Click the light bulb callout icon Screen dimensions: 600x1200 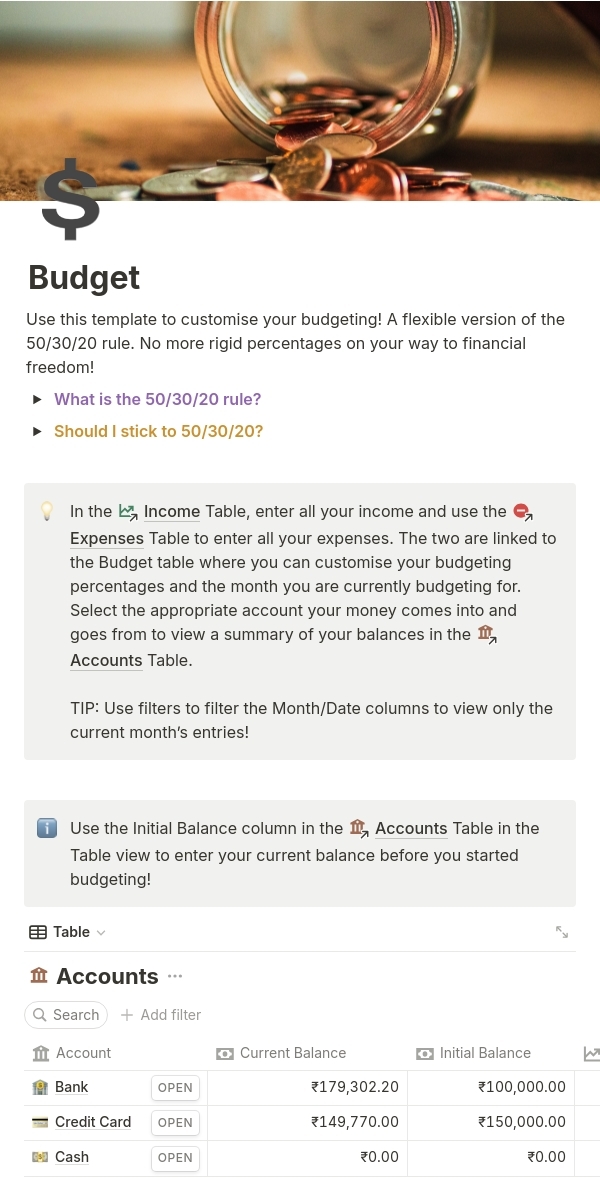[47, 511]
